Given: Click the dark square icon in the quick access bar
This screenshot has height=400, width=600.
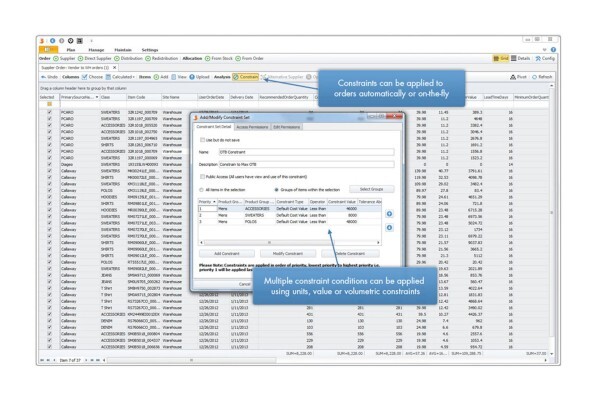Looking at the screenshot, I should point(80,41).
